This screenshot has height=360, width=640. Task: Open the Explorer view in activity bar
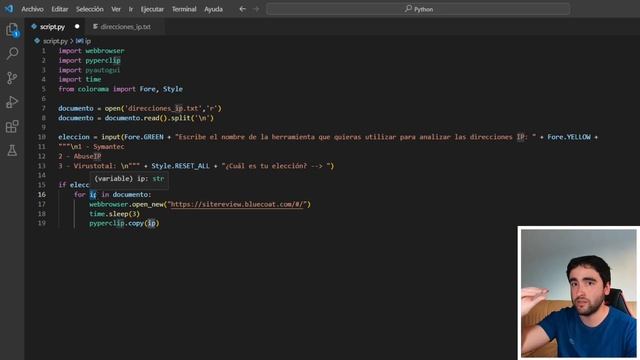coord(12,30)
